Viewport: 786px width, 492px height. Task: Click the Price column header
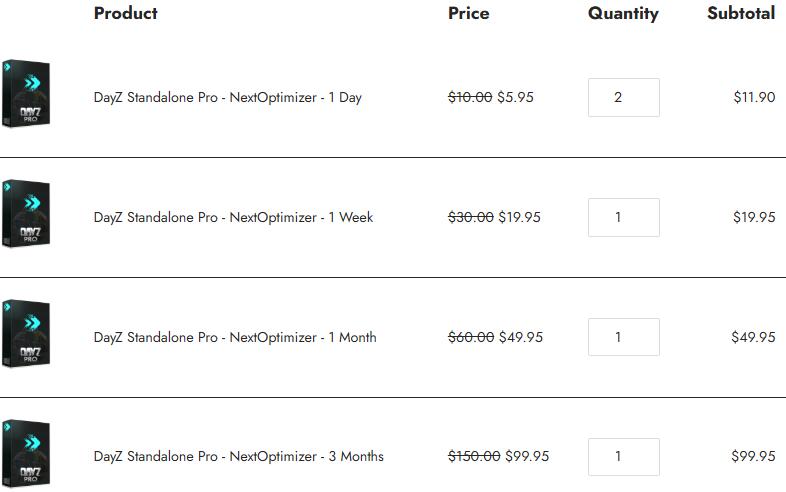(x=469, y=13)
